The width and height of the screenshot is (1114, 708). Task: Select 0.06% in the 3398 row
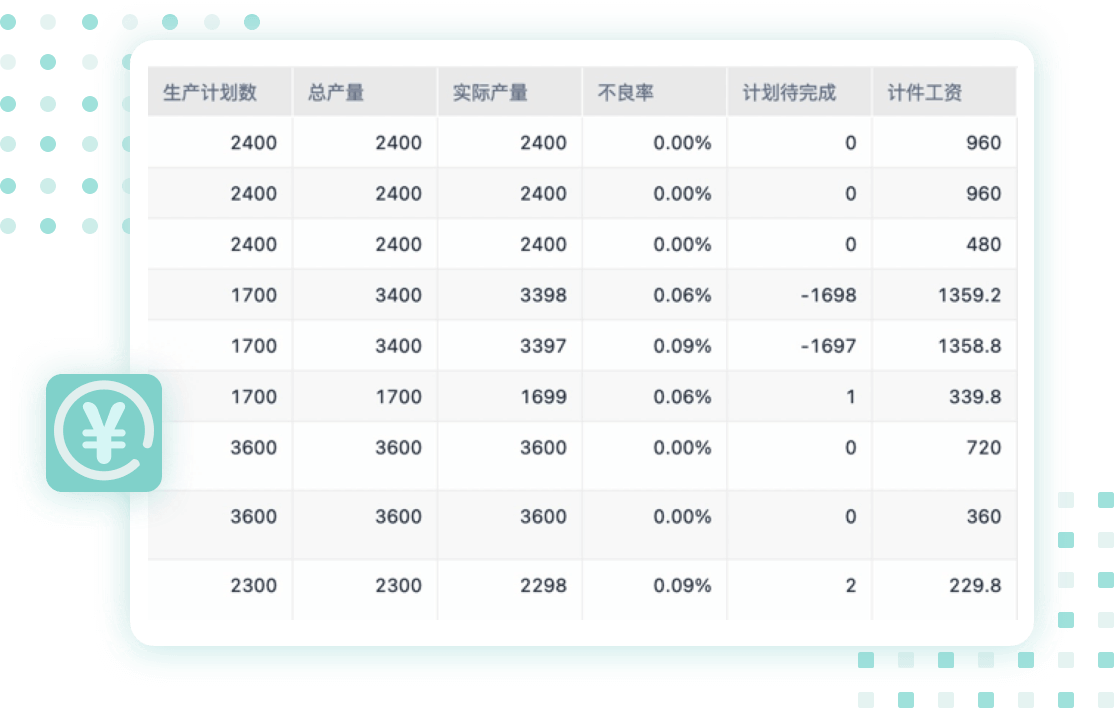tap(655, 295)
